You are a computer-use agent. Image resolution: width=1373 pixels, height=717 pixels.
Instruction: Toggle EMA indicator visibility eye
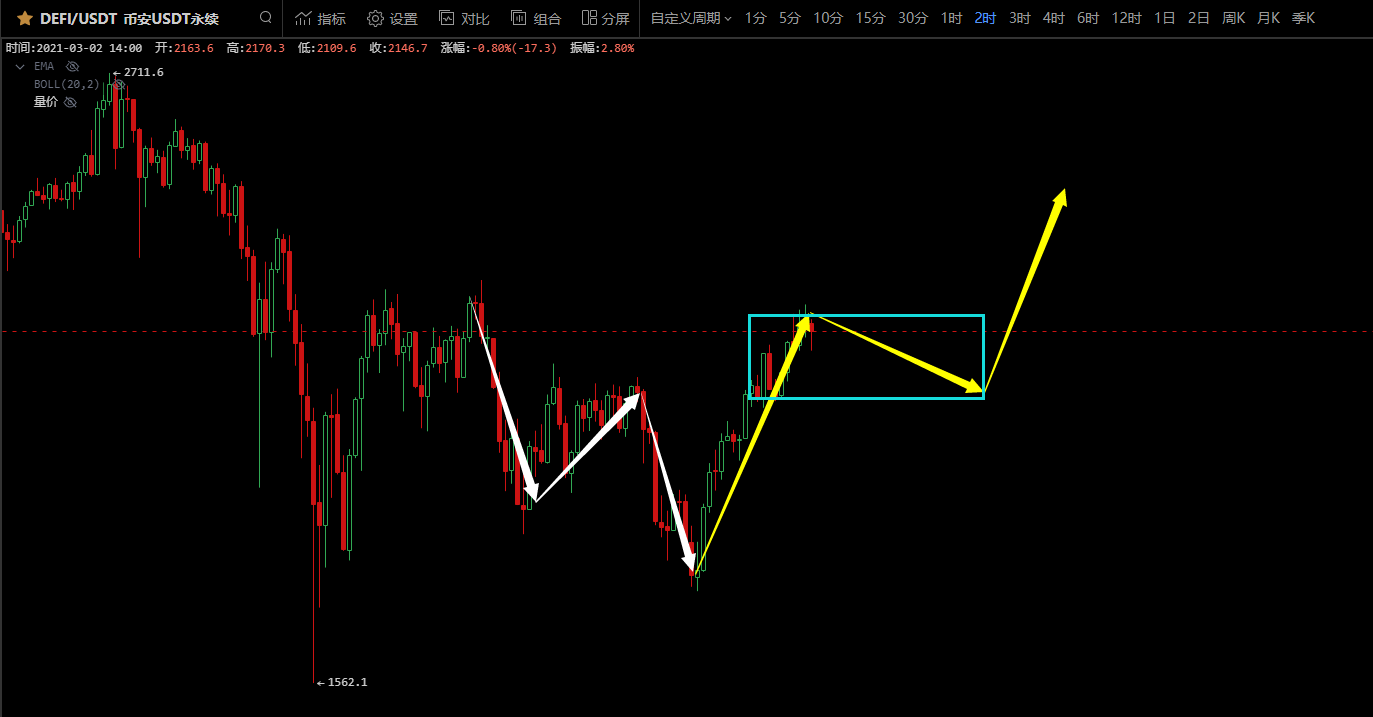[x=72, y=66]
